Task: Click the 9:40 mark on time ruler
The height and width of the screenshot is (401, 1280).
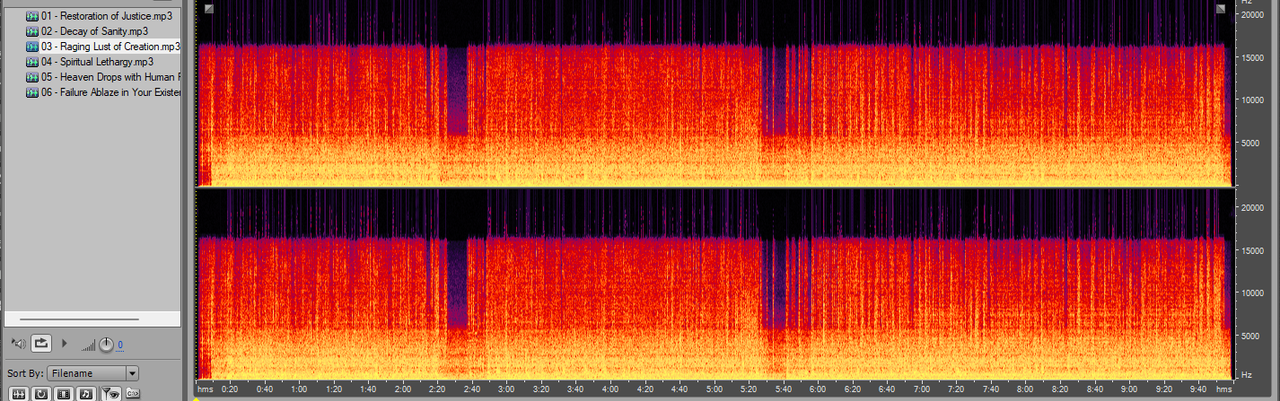Action: pos(1198,388)
